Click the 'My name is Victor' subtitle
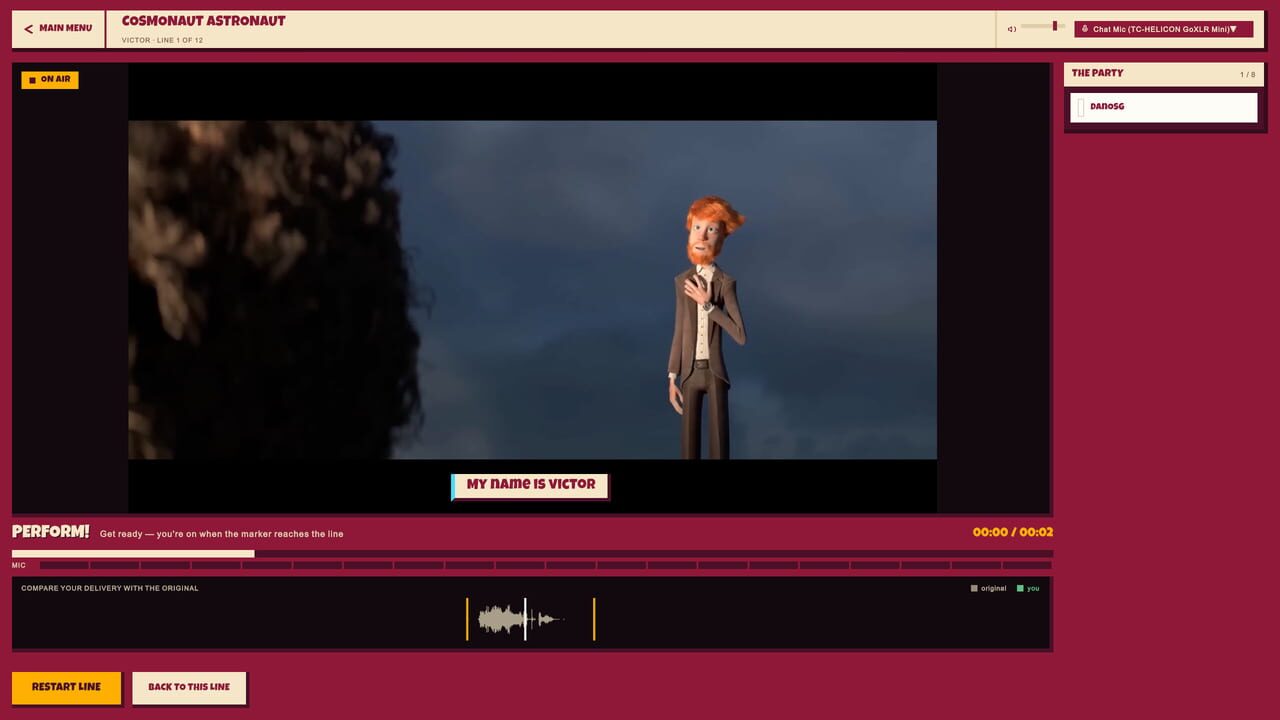 tap(530, 485)
